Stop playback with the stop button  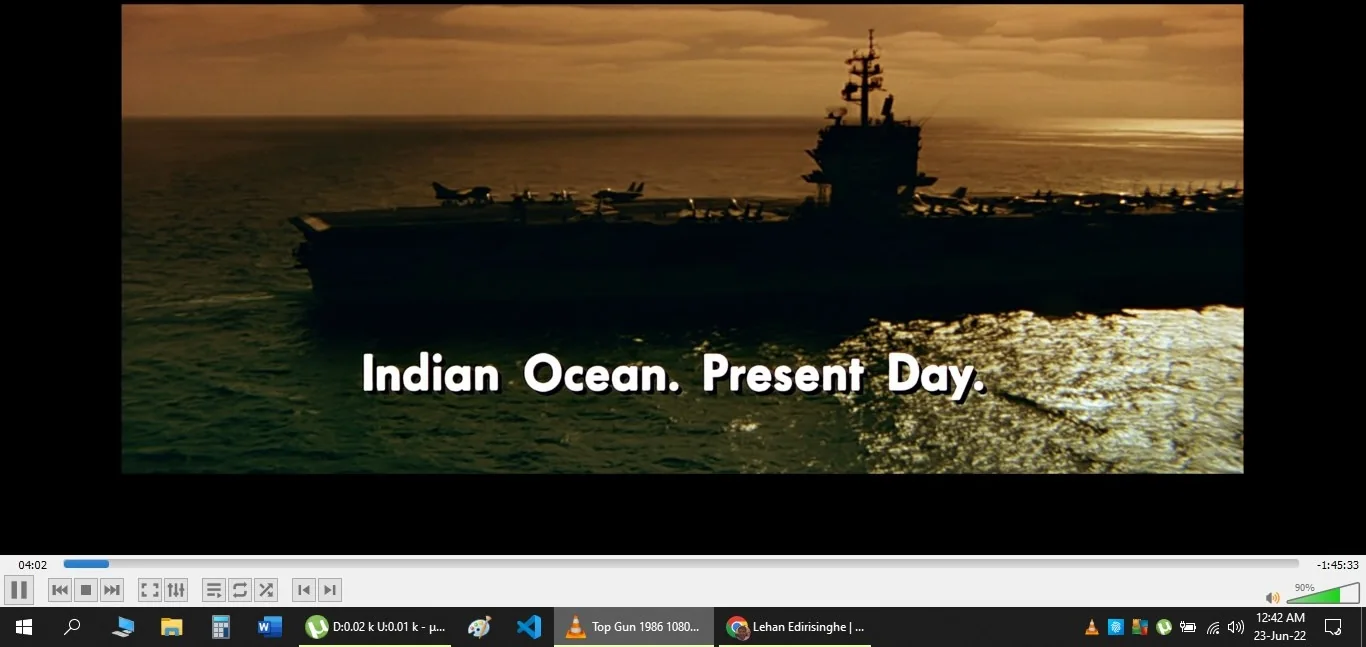click(86, 590)
